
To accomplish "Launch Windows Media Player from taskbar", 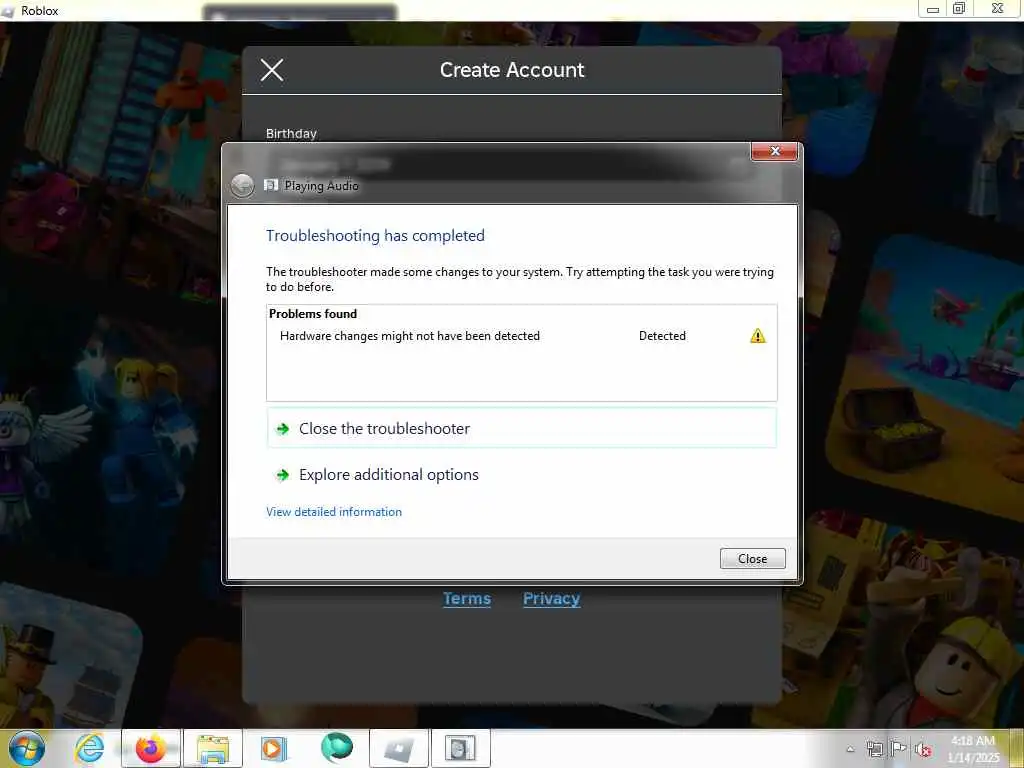I will pyautogui.click(x=274, y=748).
